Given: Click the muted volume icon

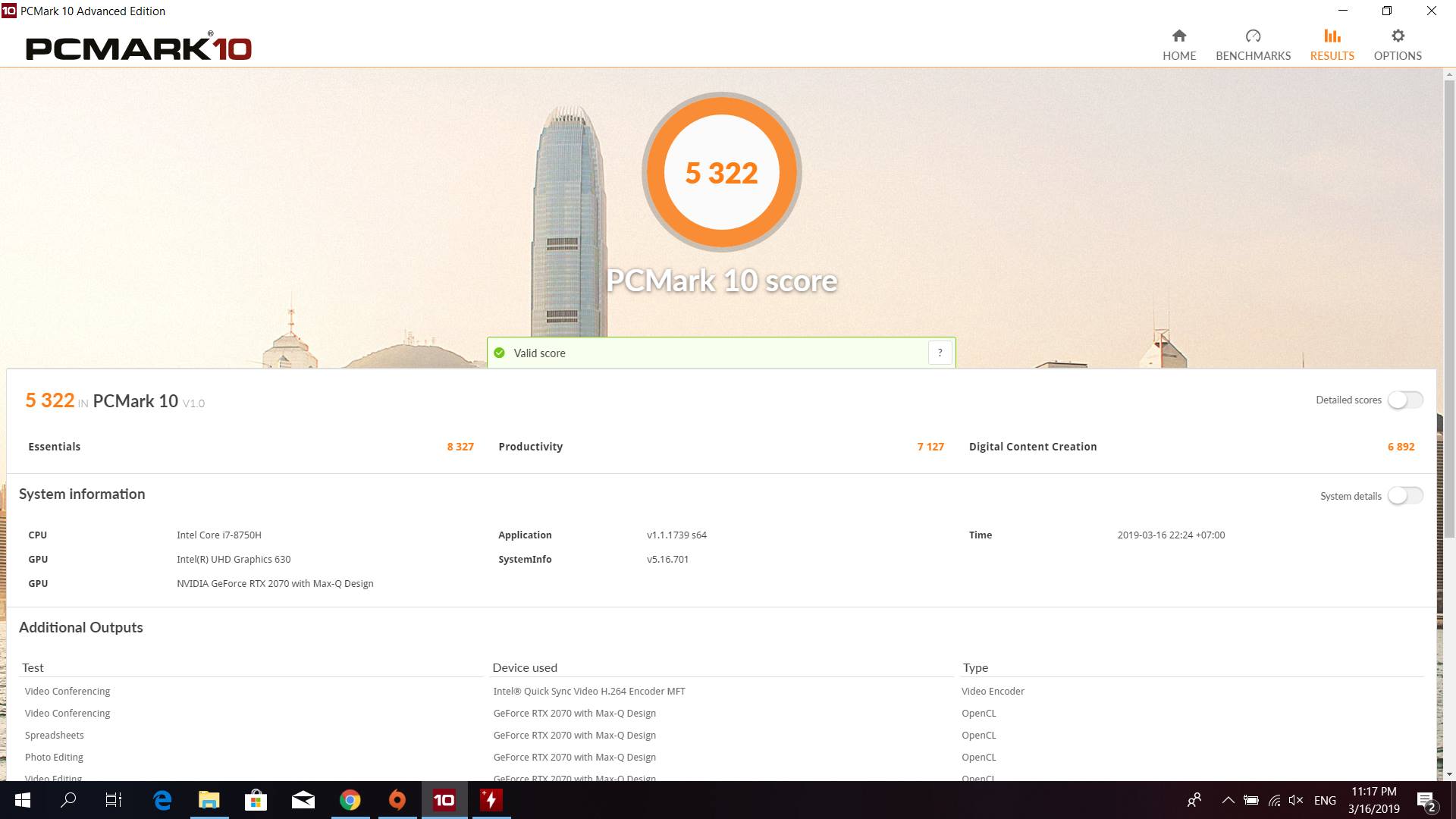Looking at the screenshot, I should coord(1297,800).
